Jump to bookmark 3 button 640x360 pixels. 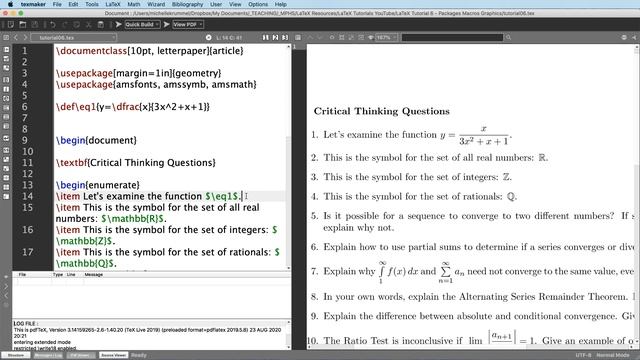pos(285,38)
